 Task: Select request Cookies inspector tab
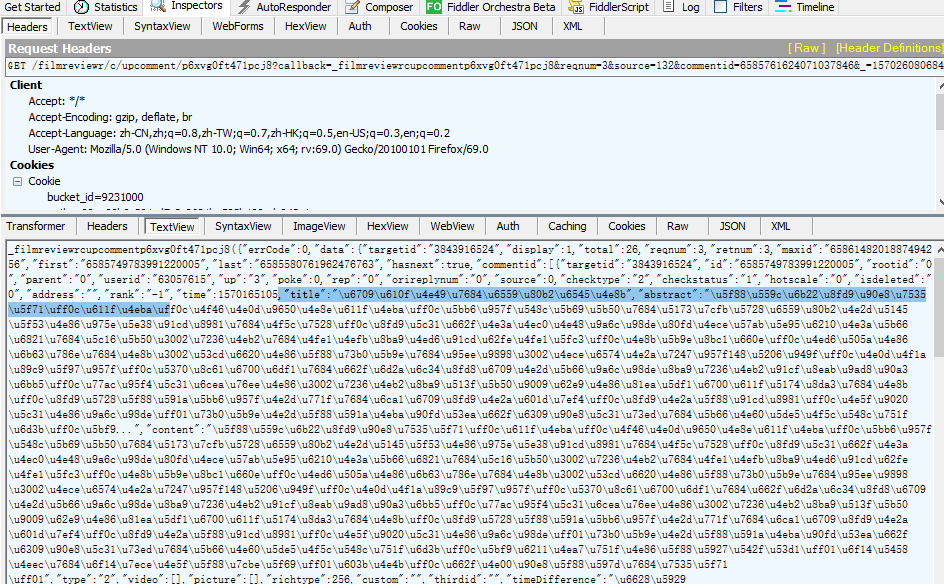point(418,26)
